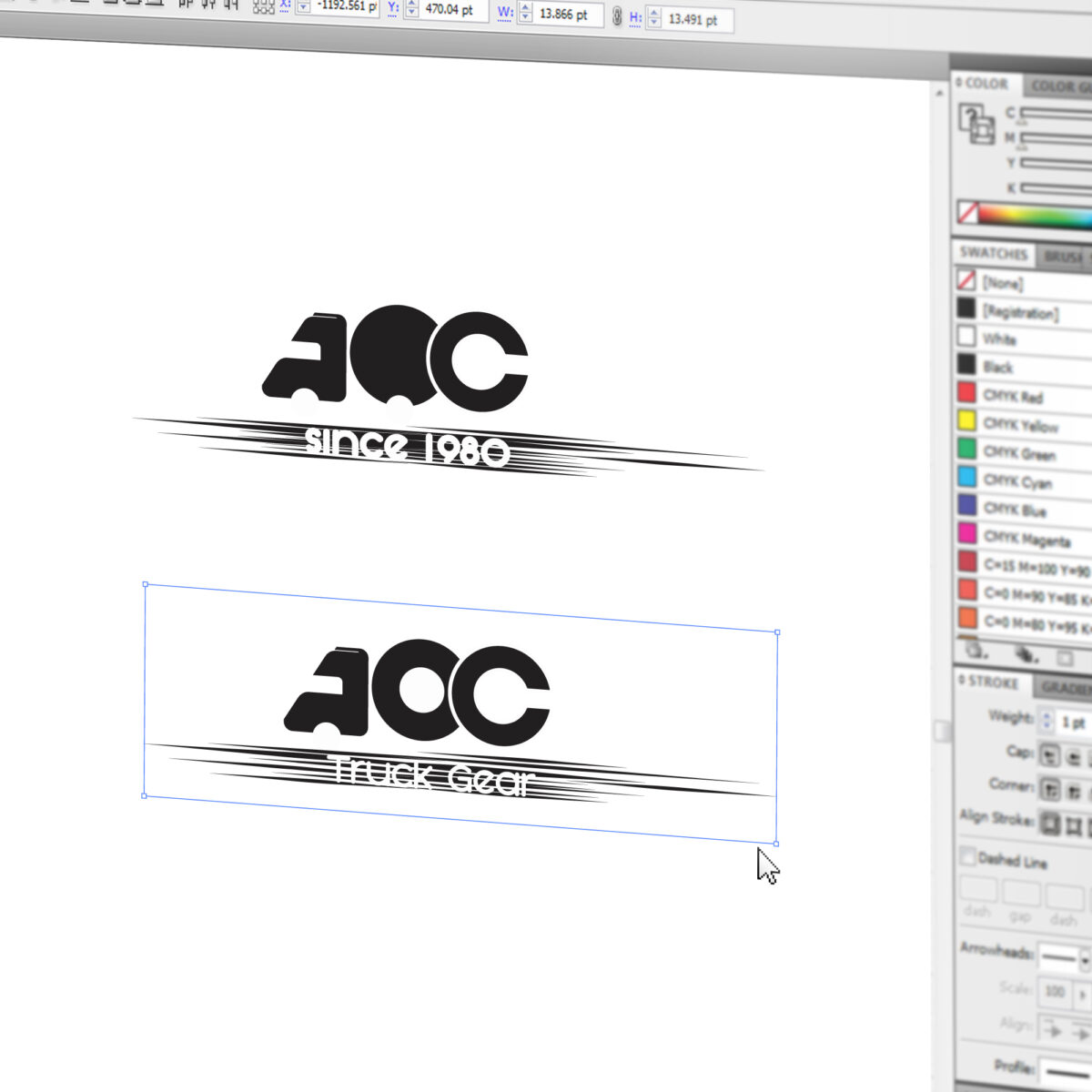Select the None box beside the color spectrum
This screenshot has height=1092, width=1092.
click(967, 213)
